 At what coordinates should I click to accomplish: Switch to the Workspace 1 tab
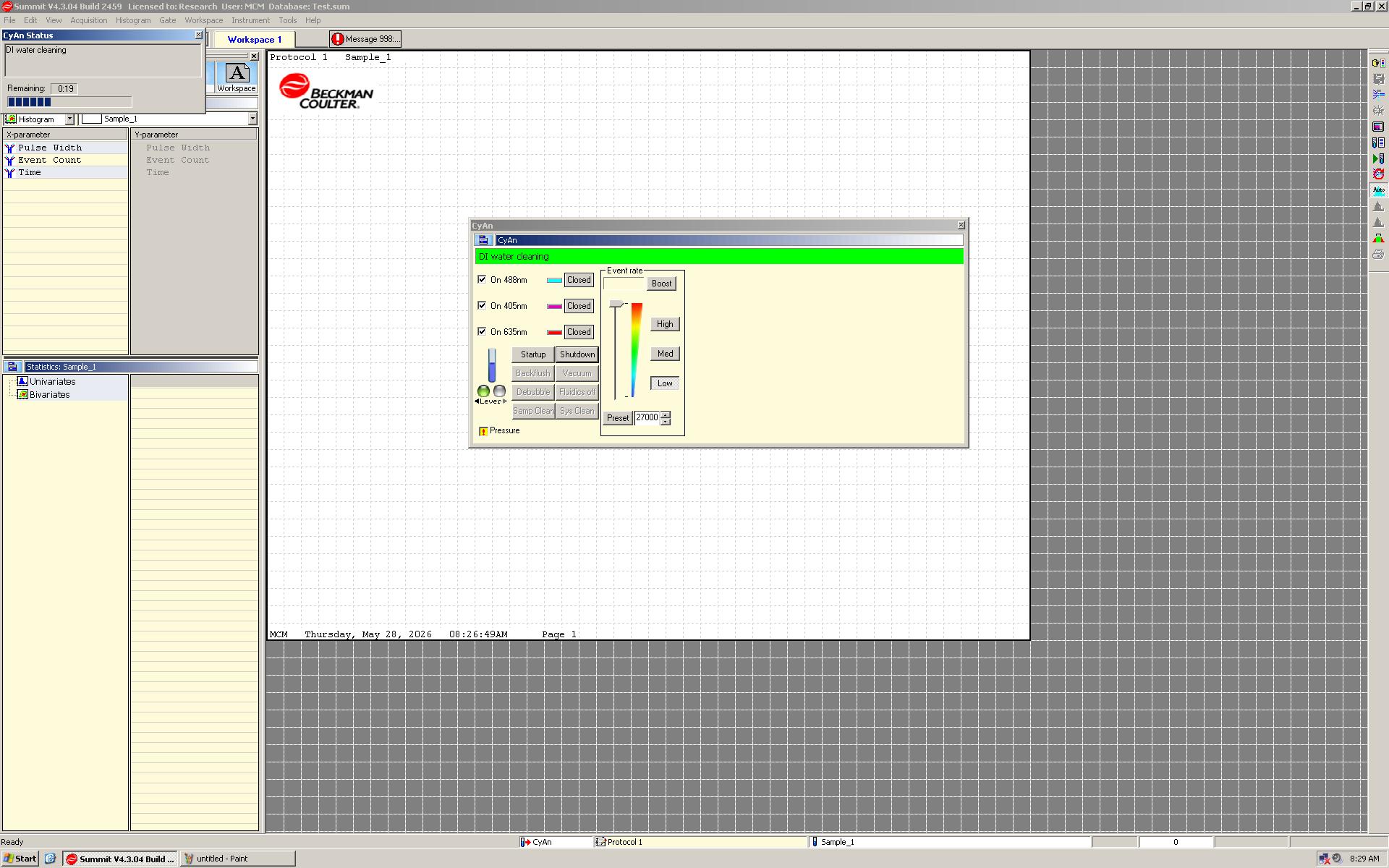pyautogui.click(x=254, y=40)
